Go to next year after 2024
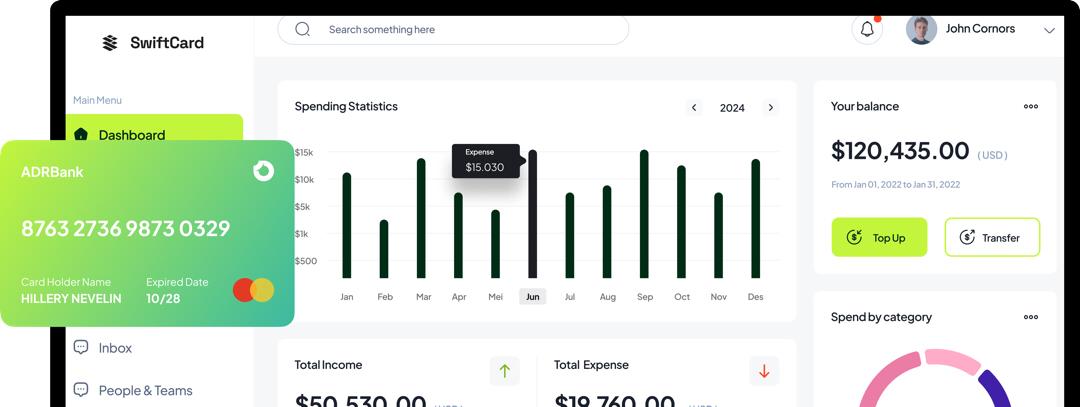The width and height of the screenshot is (1080, 407). [770, 108]
